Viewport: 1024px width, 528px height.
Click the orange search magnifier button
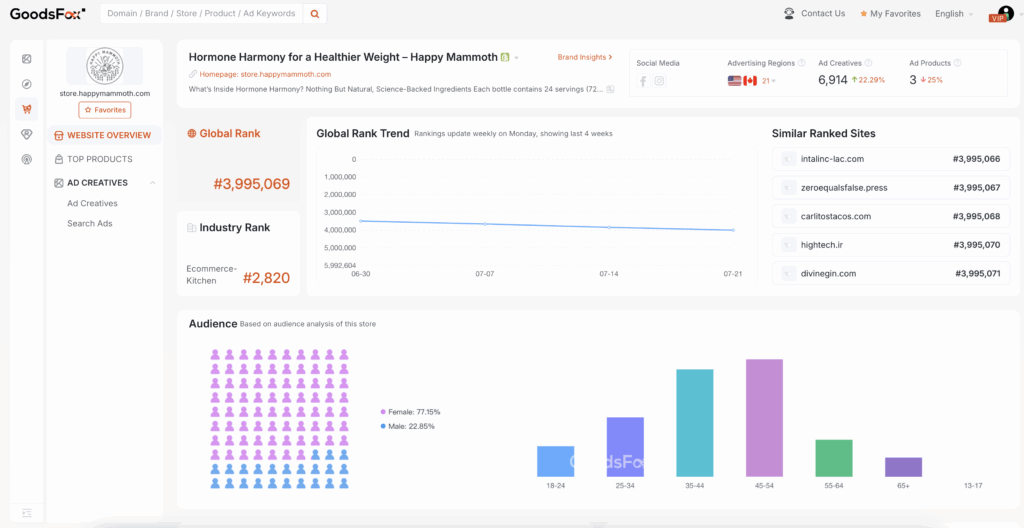click(315, 14)
